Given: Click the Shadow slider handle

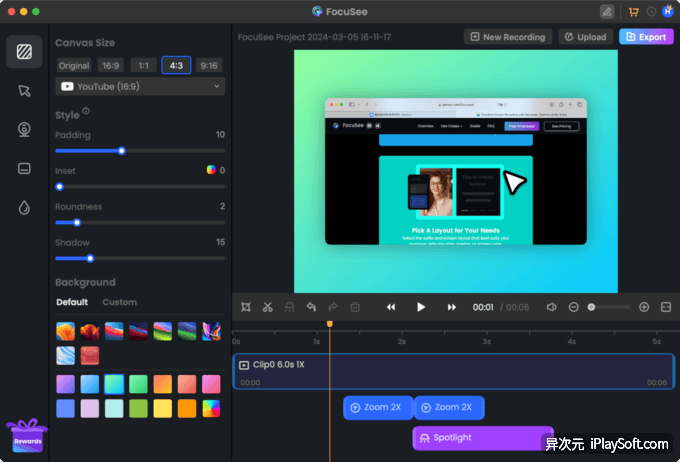Looking at the screenshot, I should click(90, 259).
